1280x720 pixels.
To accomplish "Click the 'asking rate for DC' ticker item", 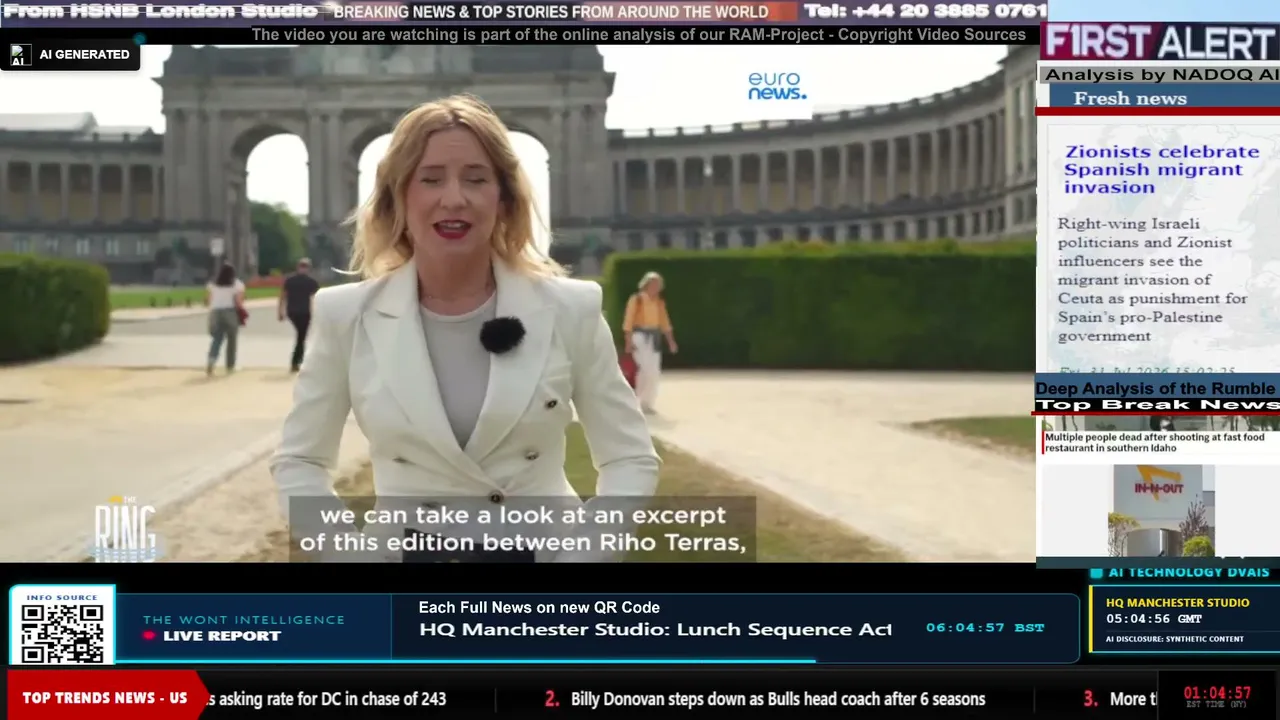I will [x=324, y=699].
